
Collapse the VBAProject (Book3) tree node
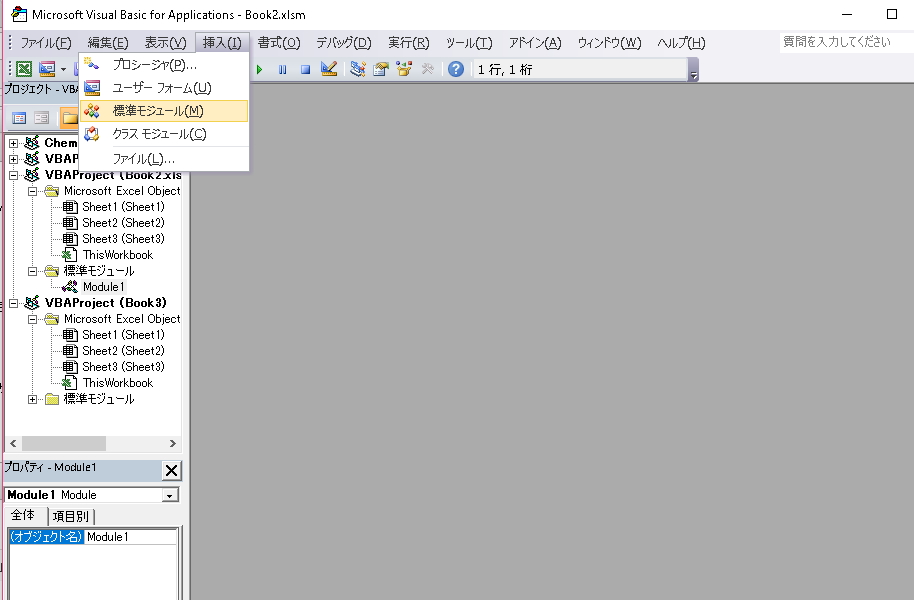tap(14, 303)
